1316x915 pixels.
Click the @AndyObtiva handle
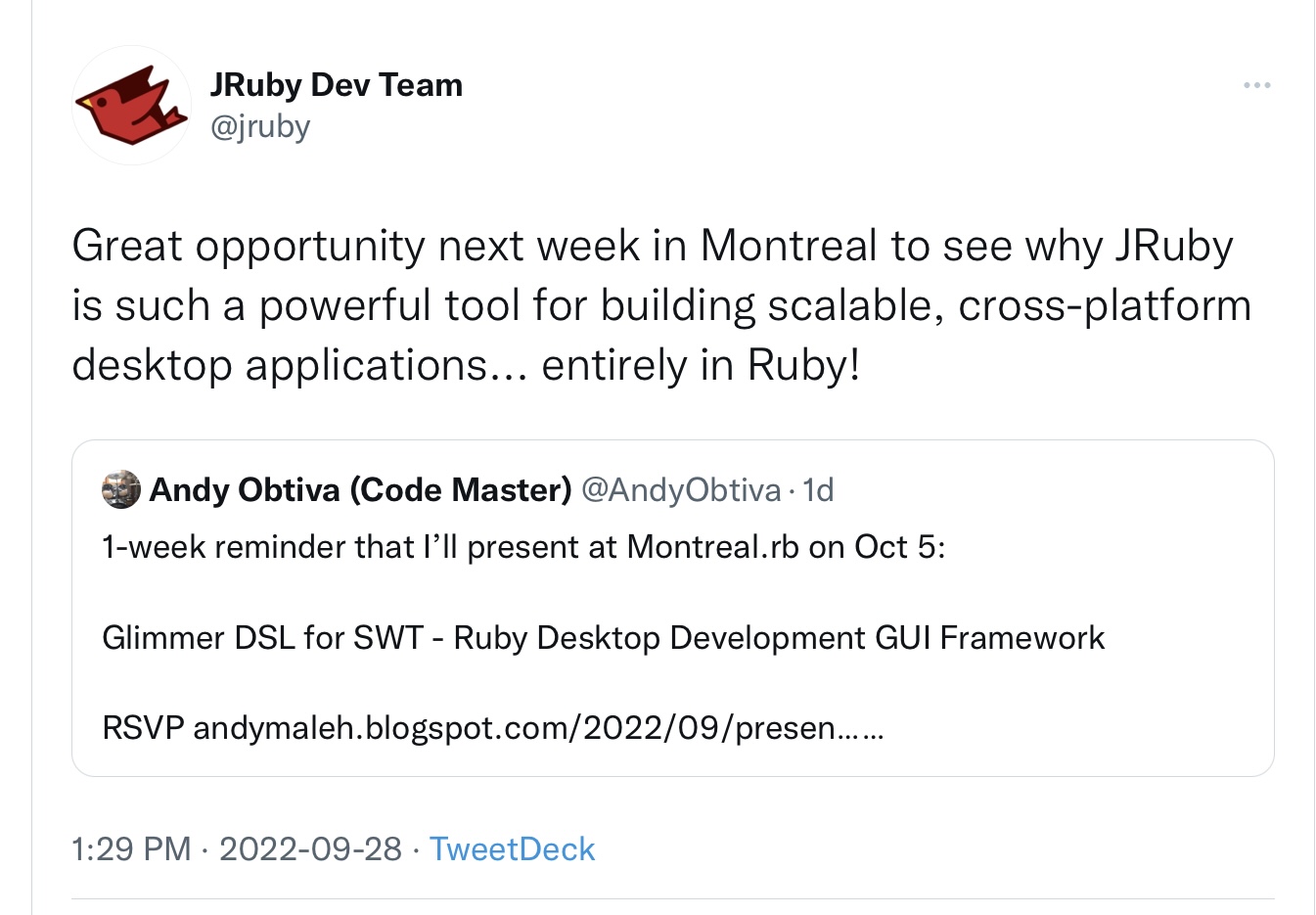pyautogui.click(x=681, y=490)
